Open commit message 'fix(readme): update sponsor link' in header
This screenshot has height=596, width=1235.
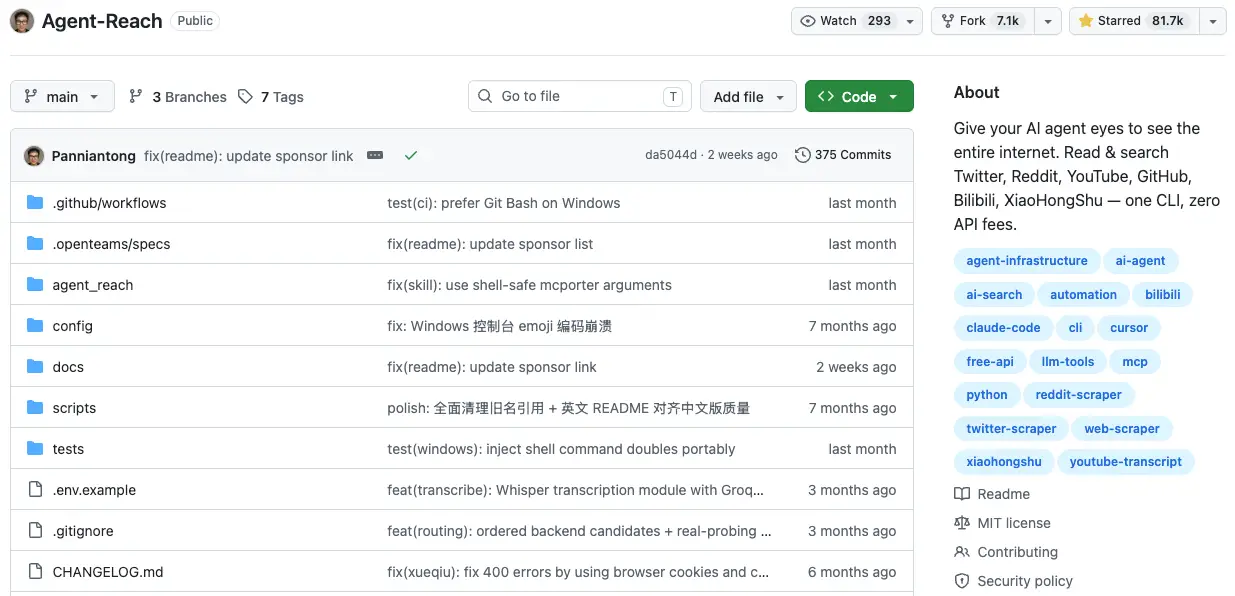click(x=249, y=155)
